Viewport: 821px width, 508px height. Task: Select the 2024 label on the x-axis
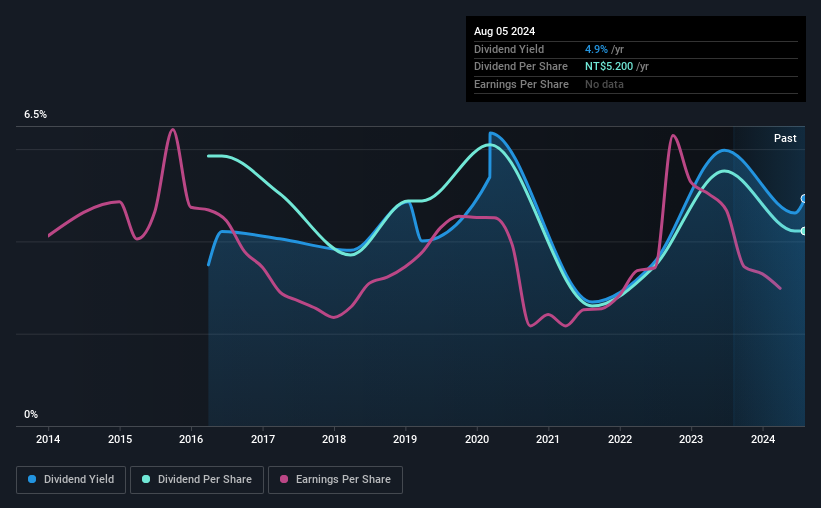763,439
